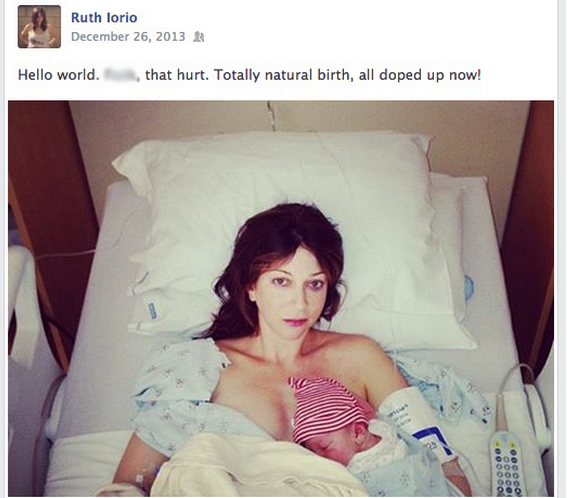Screen dimensions: 567x498
Task: Click the post text starting with Hello world
Action: (x=250, y=75)
